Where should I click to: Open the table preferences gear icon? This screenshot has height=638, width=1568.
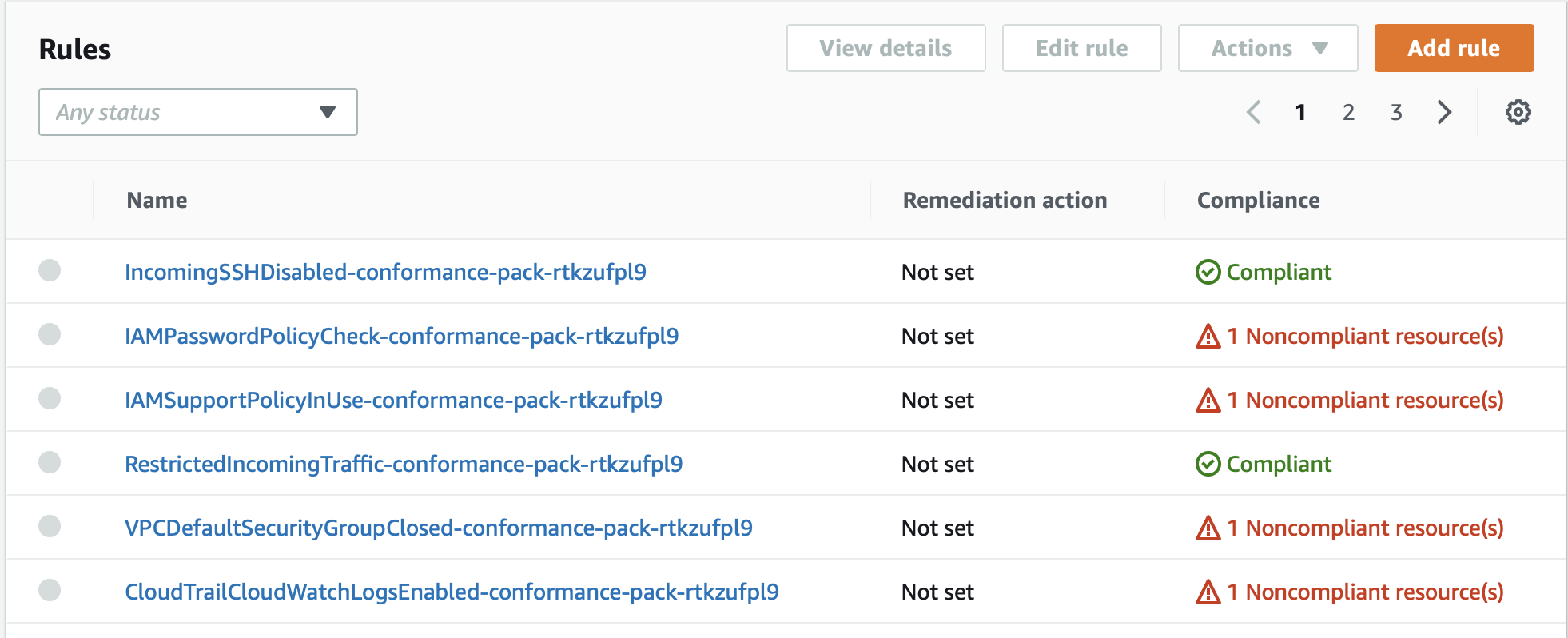click(1518, 112)
